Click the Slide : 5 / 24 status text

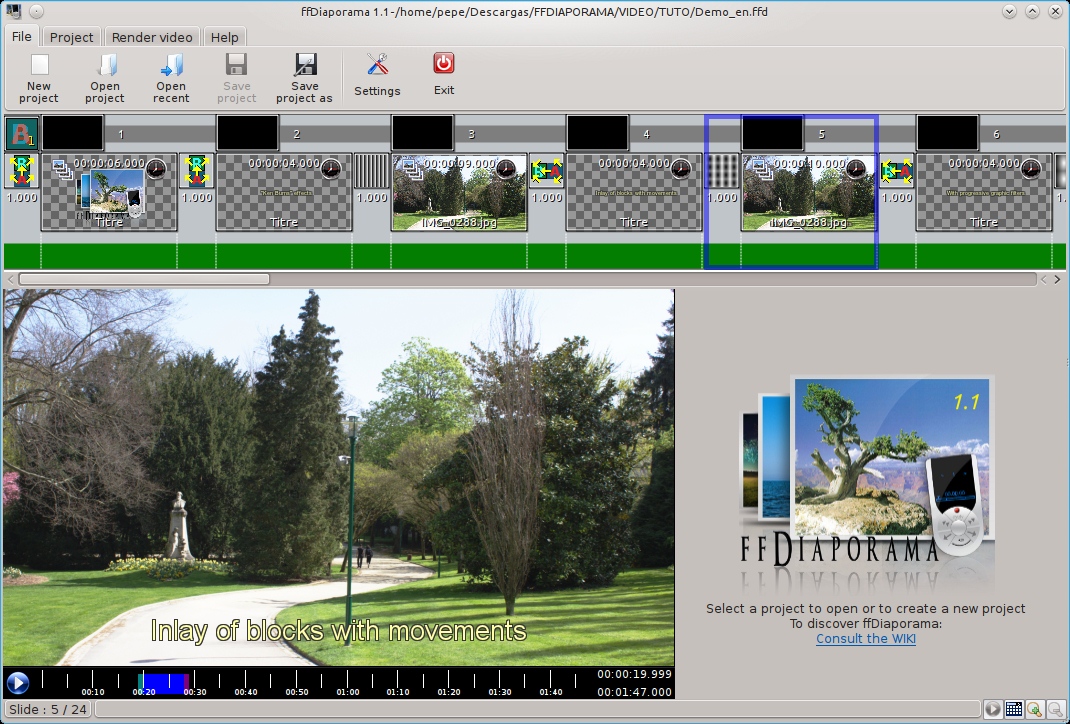coord(48,710)
